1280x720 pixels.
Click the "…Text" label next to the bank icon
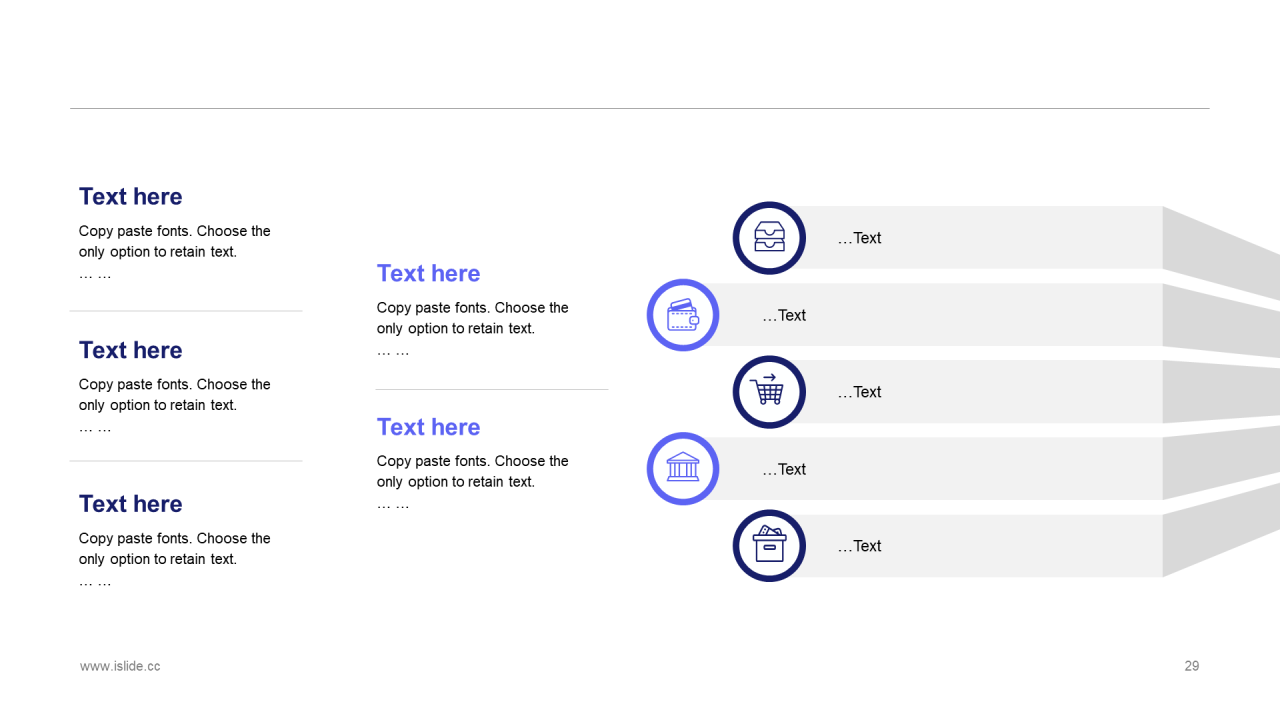[784, 470]
